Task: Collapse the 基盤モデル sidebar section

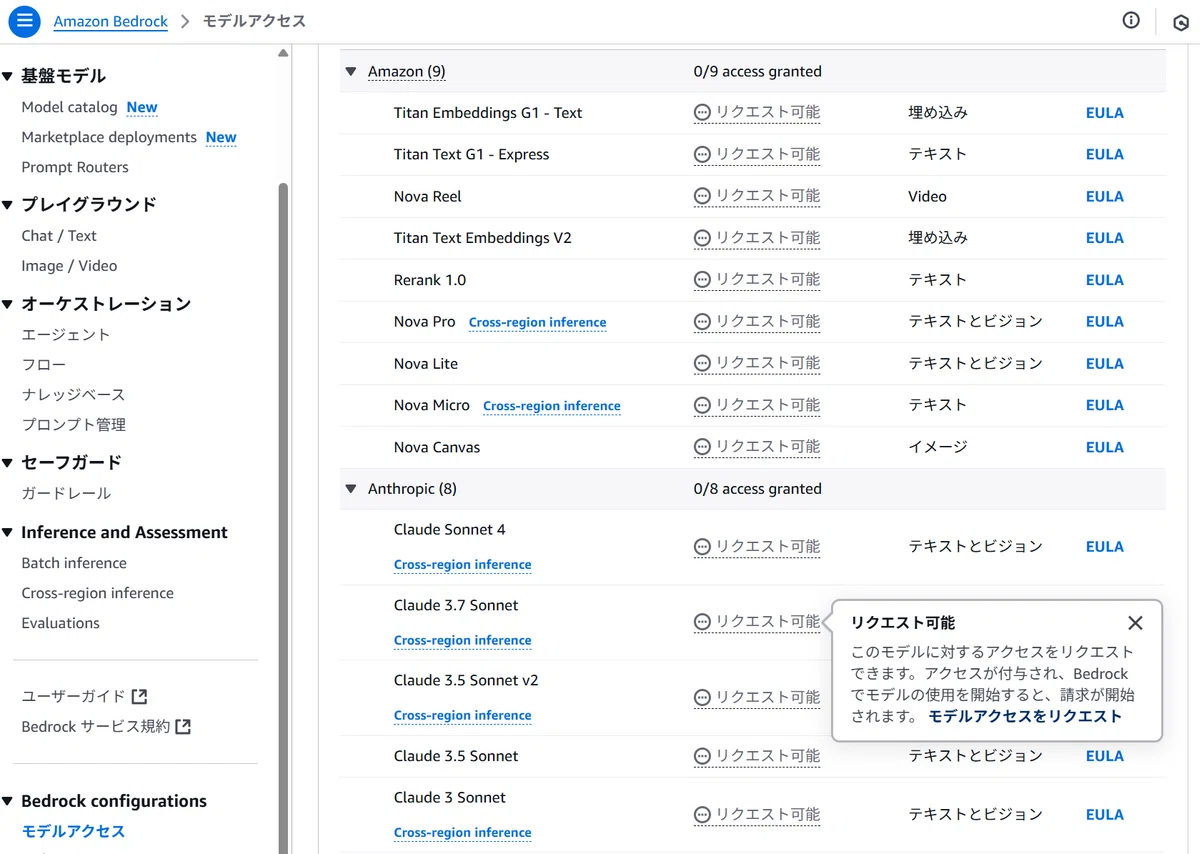Action: [x=7, y=76]
